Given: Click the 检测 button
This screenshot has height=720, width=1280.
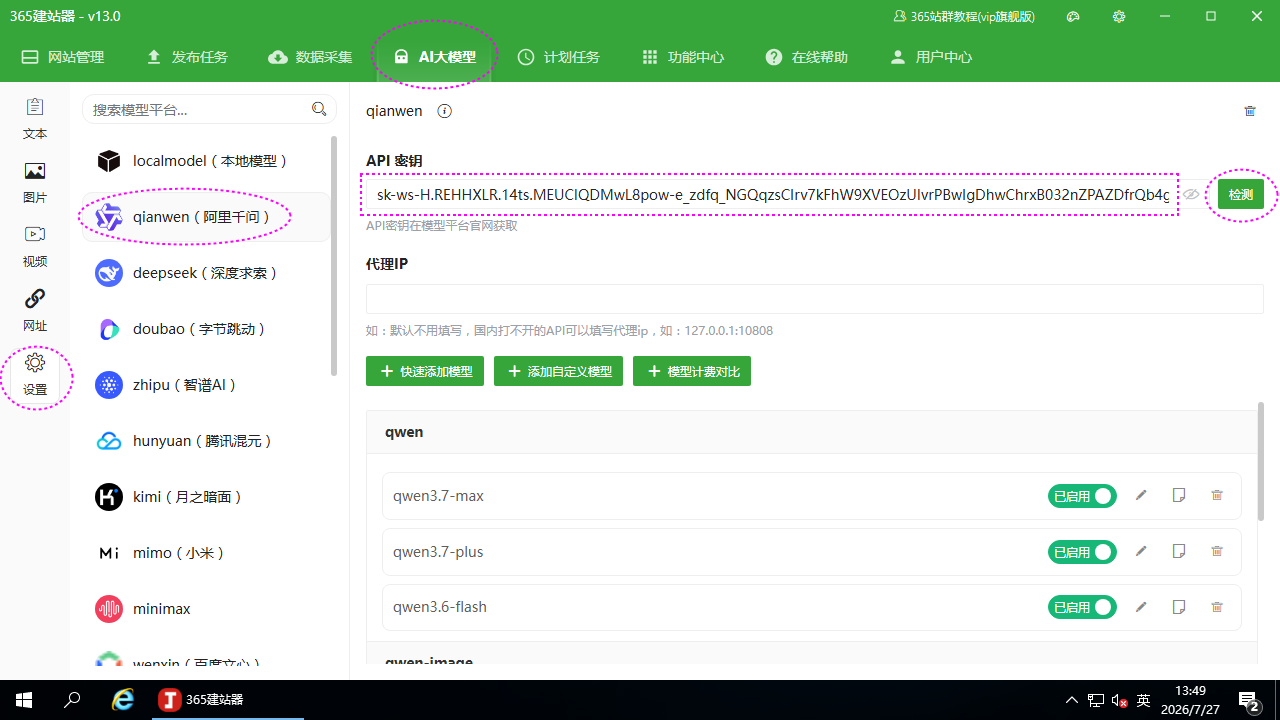Looking at the screenshot, I should tap(1241, 195).
